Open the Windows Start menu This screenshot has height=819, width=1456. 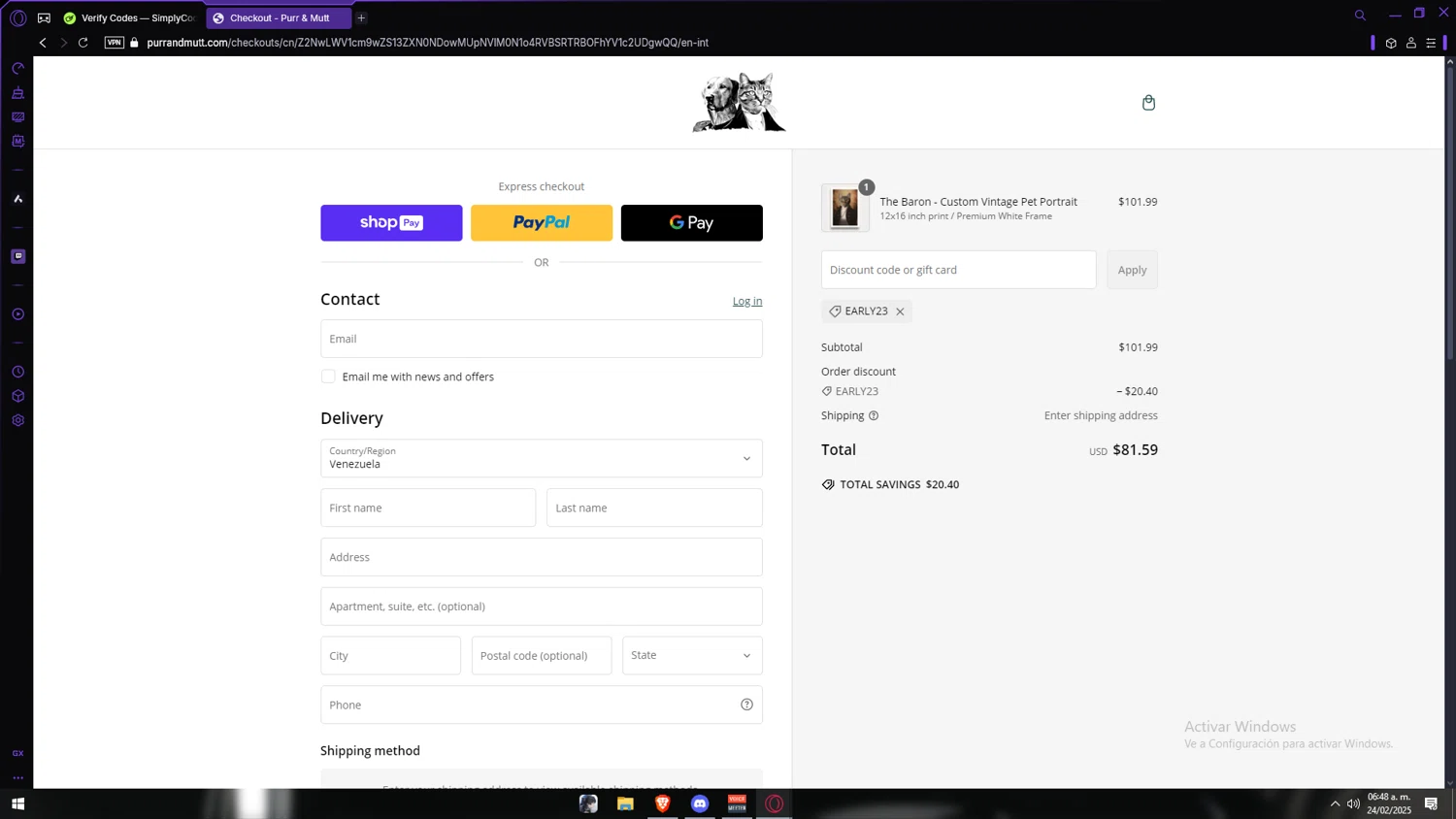point(17,803)
